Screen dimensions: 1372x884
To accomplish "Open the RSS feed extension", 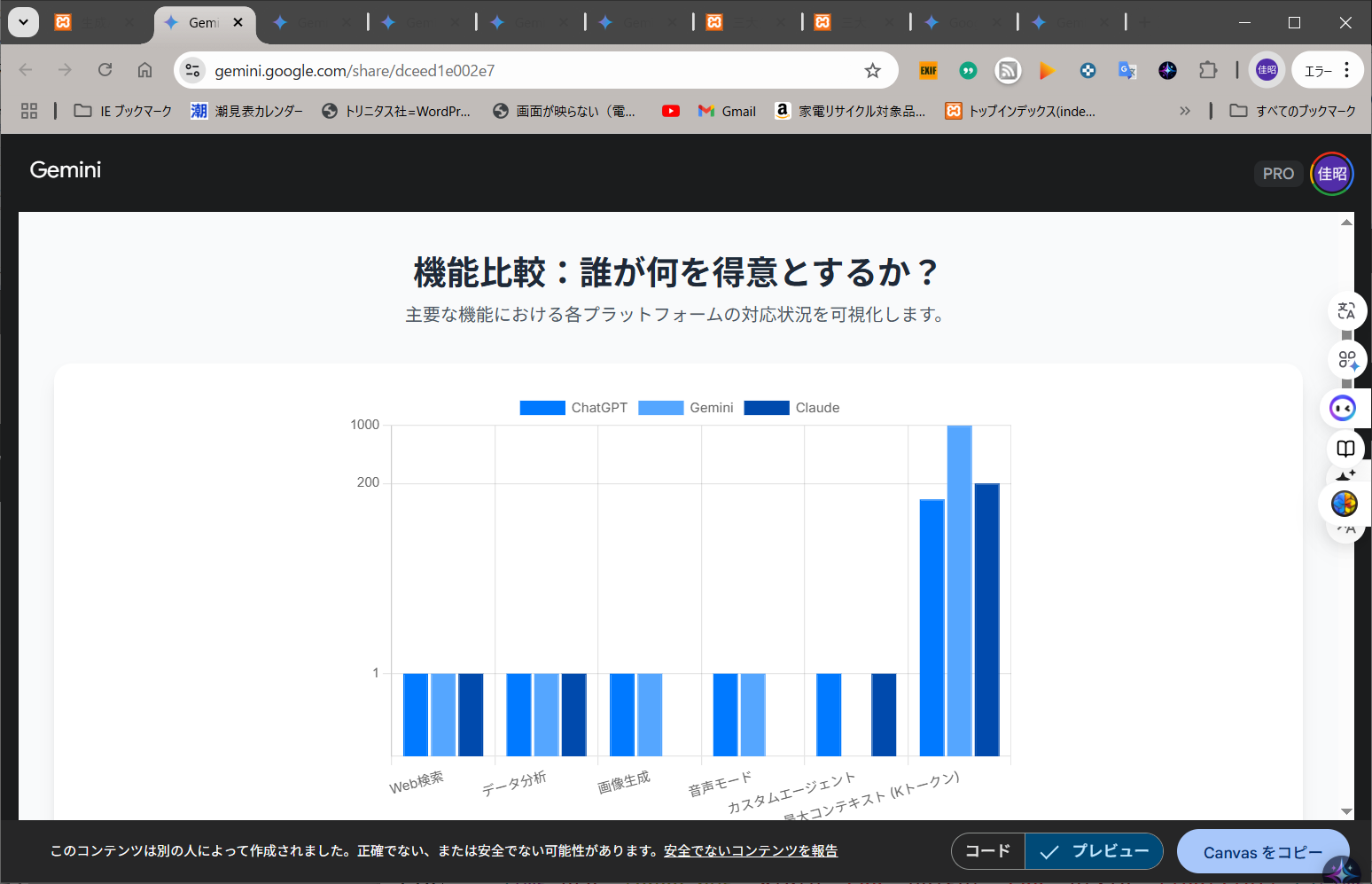I will pyautogui.click(x=1008, y=71).
